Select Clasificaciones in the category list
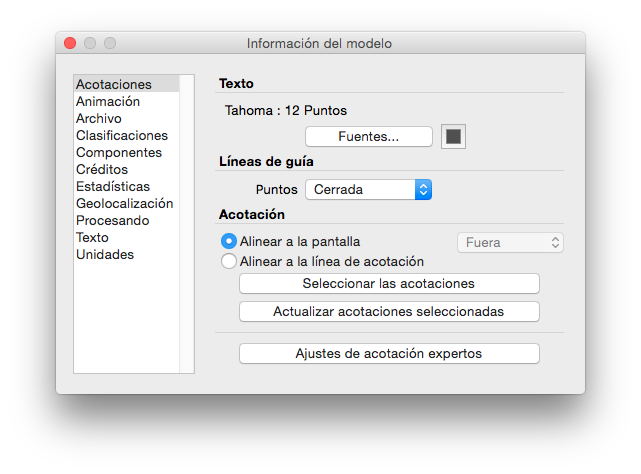 pyautogui.click(x=126, y=135)
